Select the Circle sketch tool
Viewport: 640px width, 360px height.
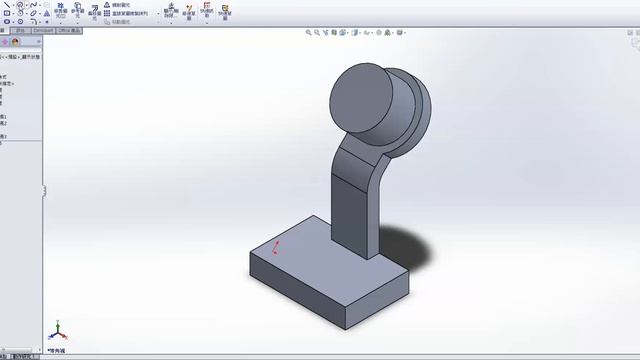[x=20, y=5]
